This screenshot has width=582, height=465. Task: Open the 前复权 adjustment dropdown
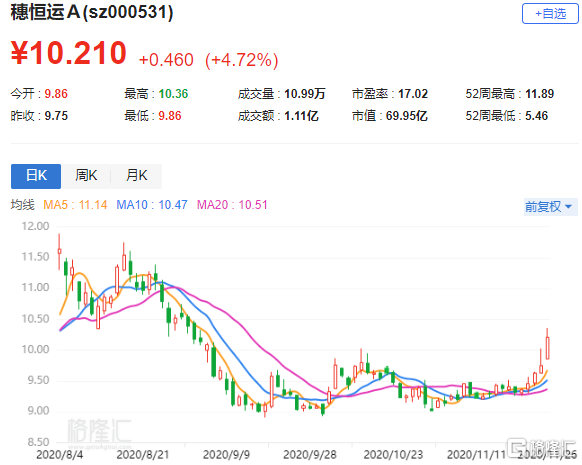coord(550,207)
